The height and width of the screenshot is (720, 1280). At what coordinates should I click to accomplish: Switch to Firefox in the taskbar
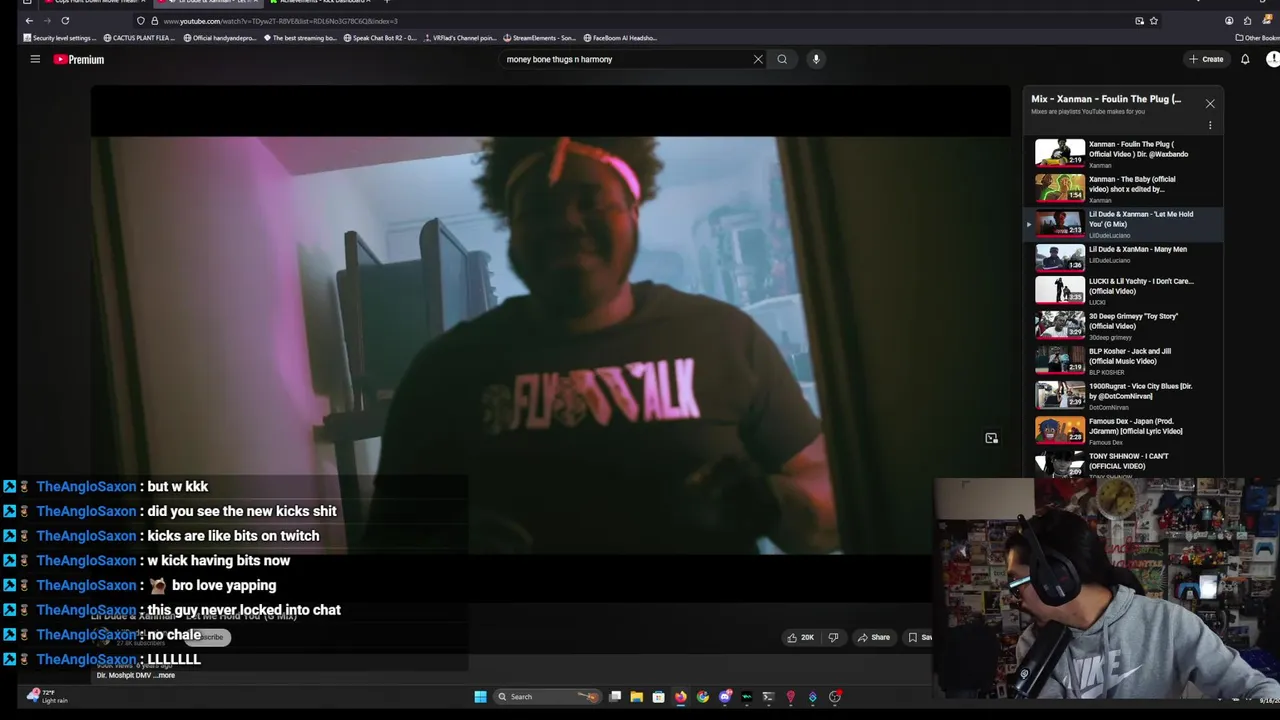click(680, 697)
